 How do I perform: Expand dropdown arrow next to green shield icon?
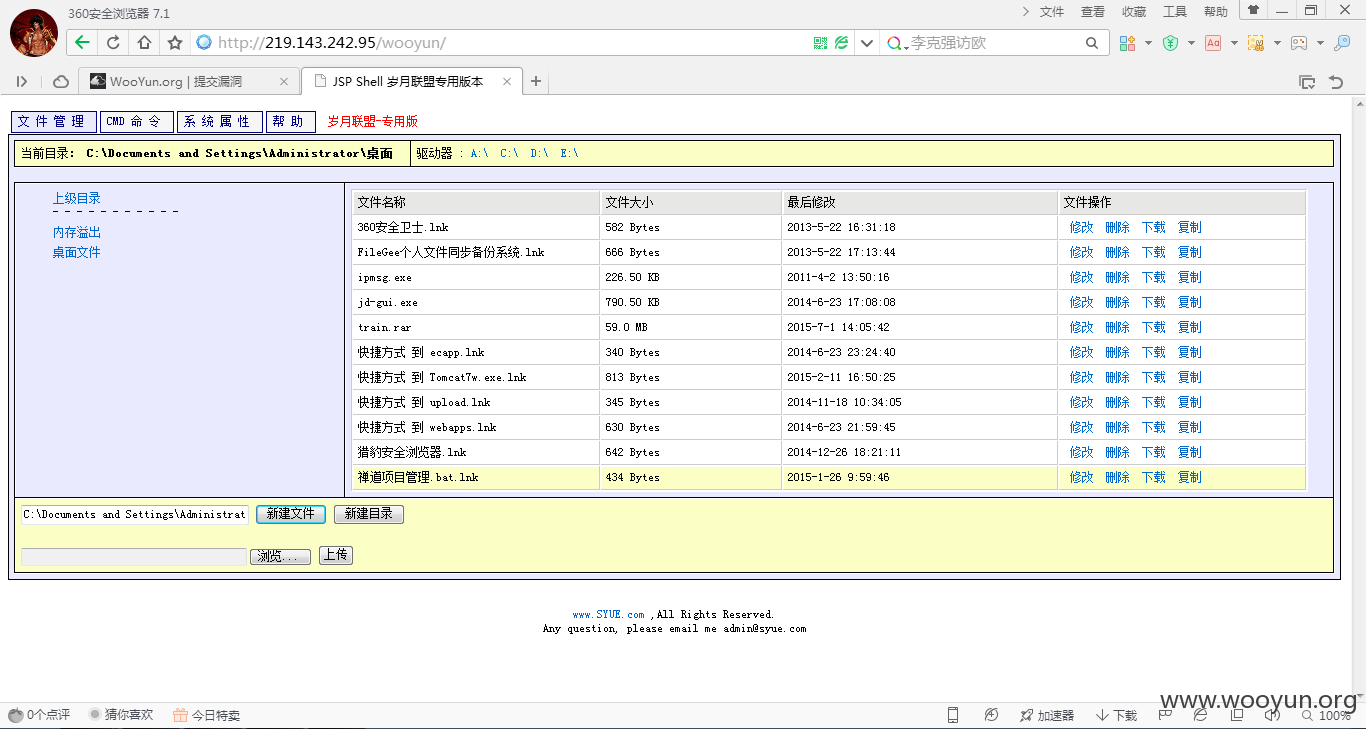click(1191, 43)
